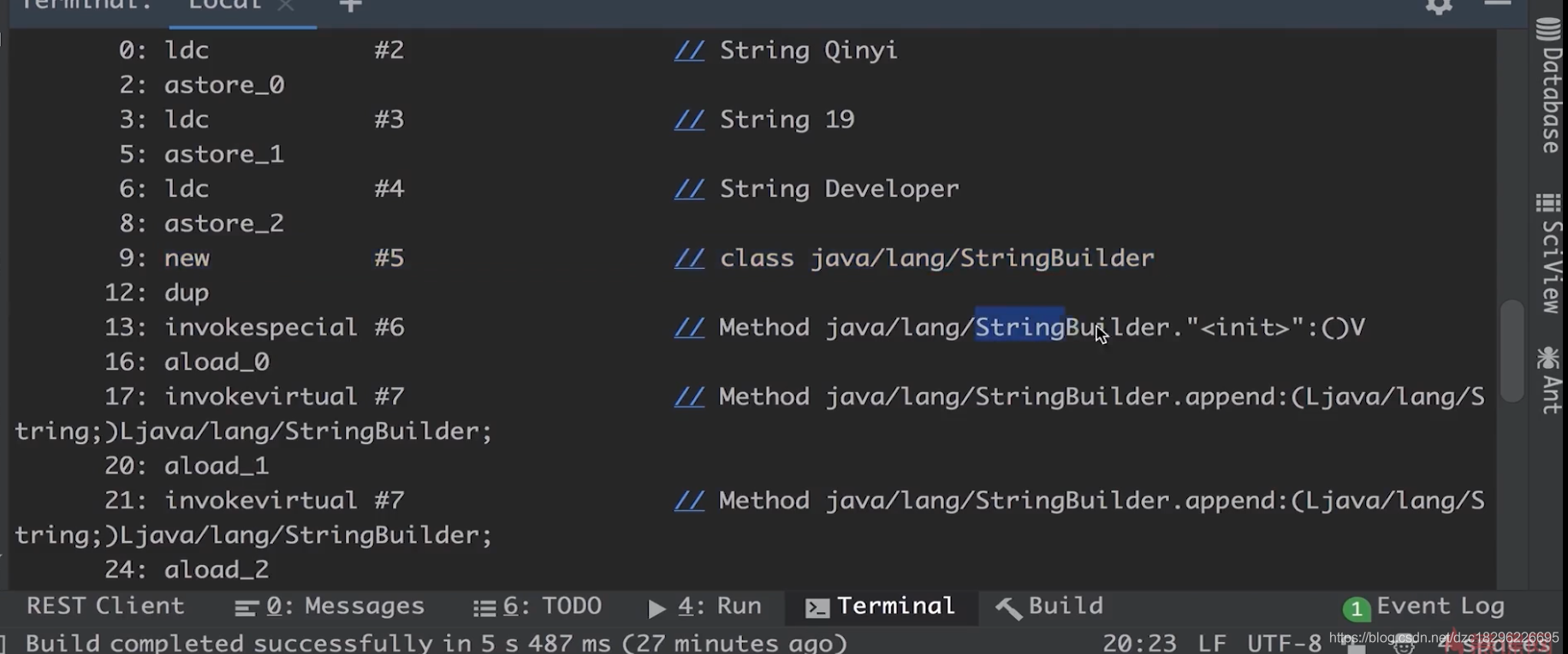The height and width of the screenshot is (654, 1568).
Task: Click the 20:23 cursor position indicator
Action: (1138, 643)
